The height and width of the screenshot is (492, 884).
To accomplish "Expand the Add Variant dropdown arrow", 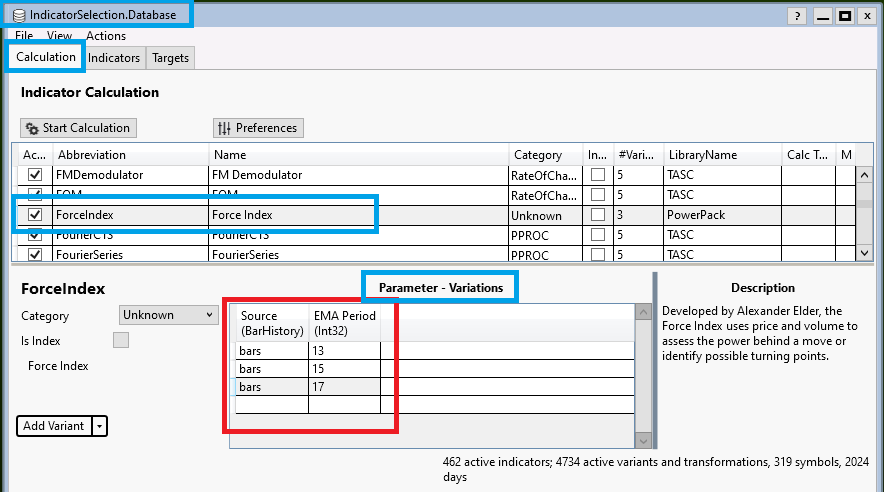I will pos(98,426).
